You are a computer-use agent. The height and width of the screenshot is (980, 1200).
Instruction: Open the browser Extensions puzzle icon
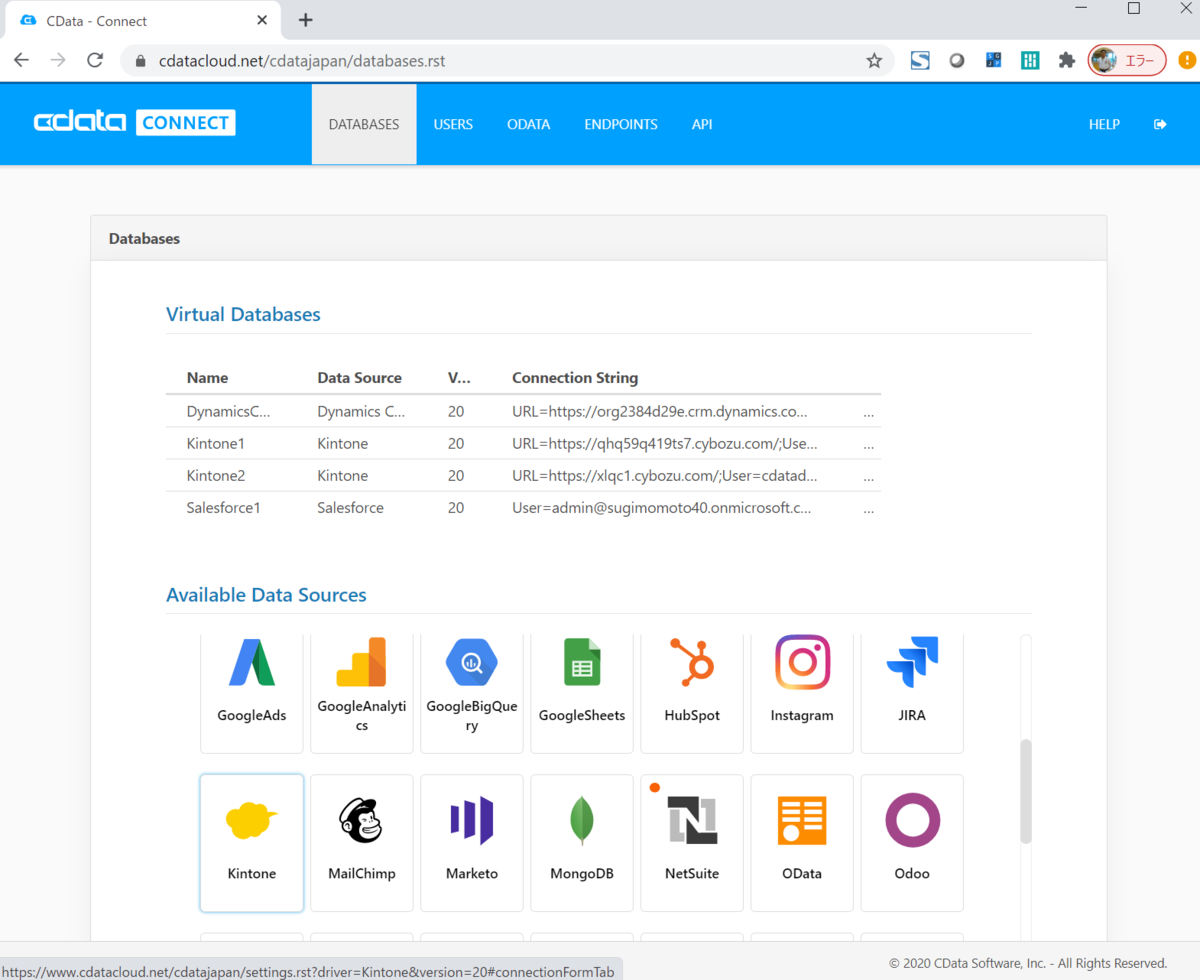point(1067,61)
